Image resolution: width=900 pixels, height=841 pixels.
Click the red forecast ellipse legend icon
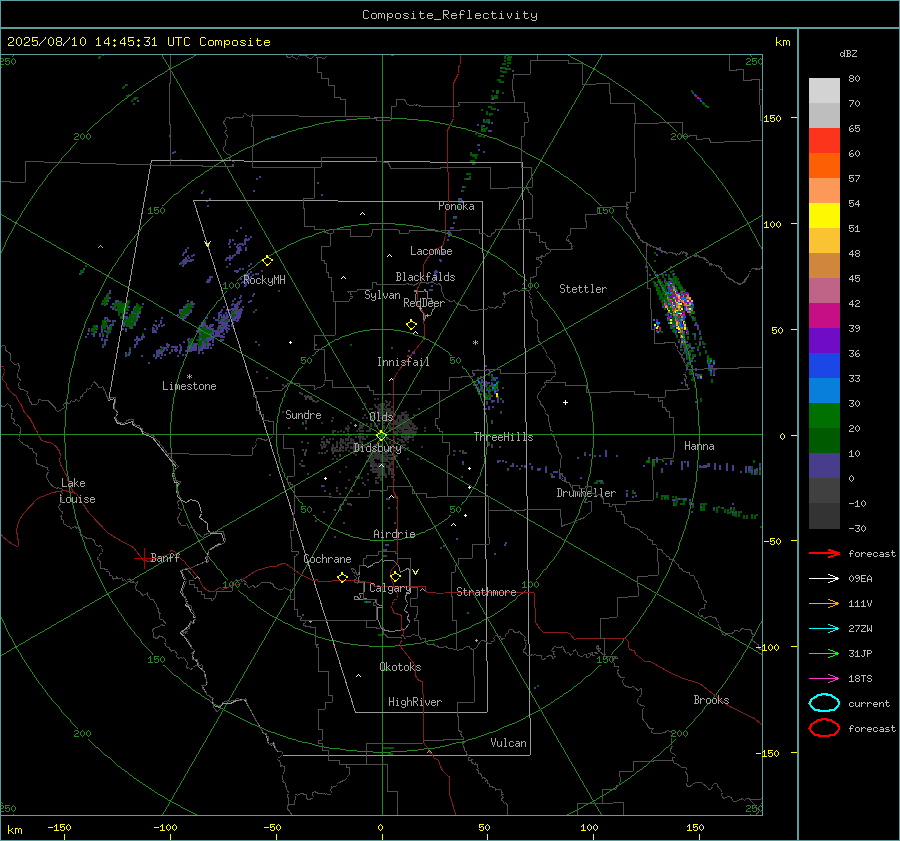(x=824, y=728)
